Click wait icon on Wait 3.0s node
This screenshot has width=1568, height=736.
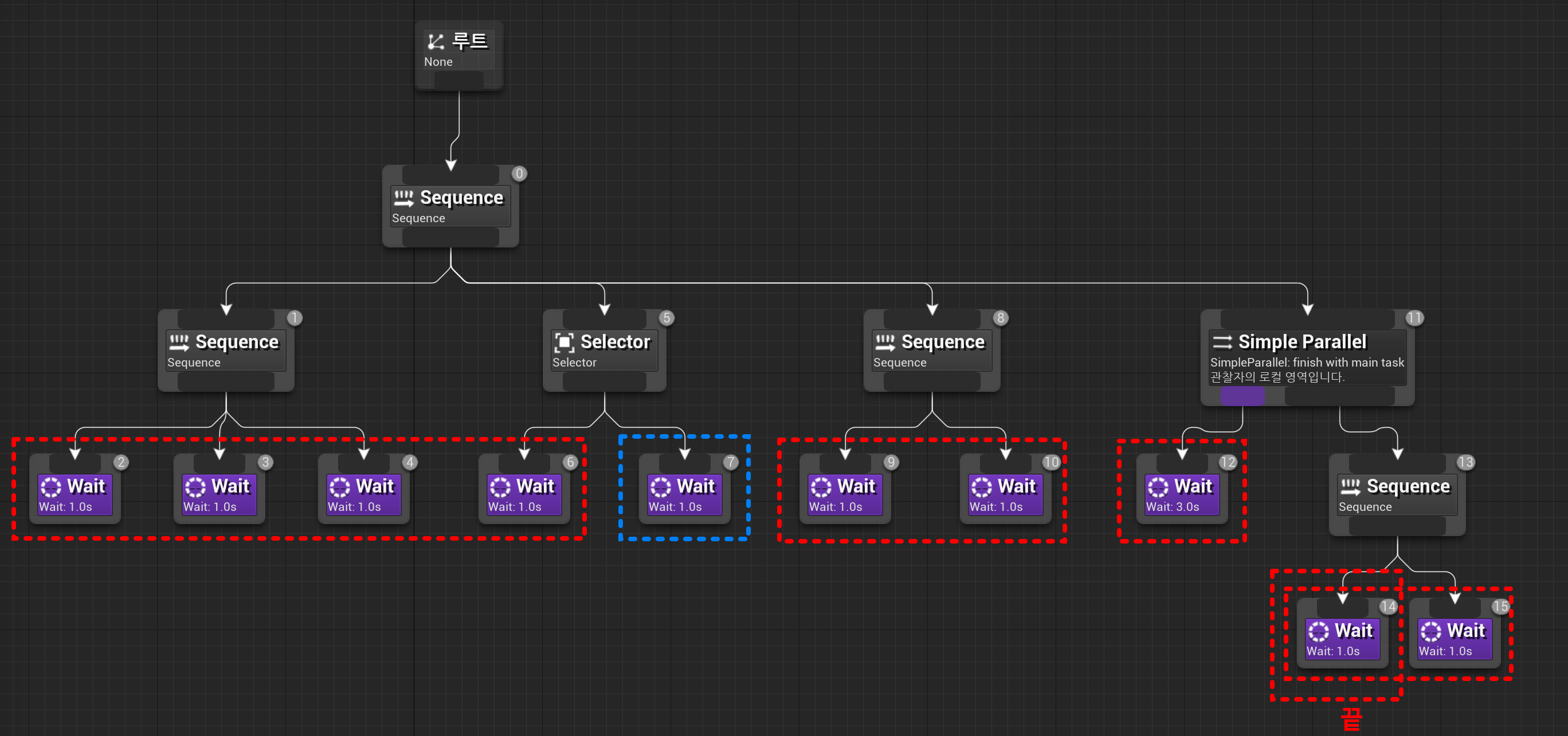click(1158, 487)
